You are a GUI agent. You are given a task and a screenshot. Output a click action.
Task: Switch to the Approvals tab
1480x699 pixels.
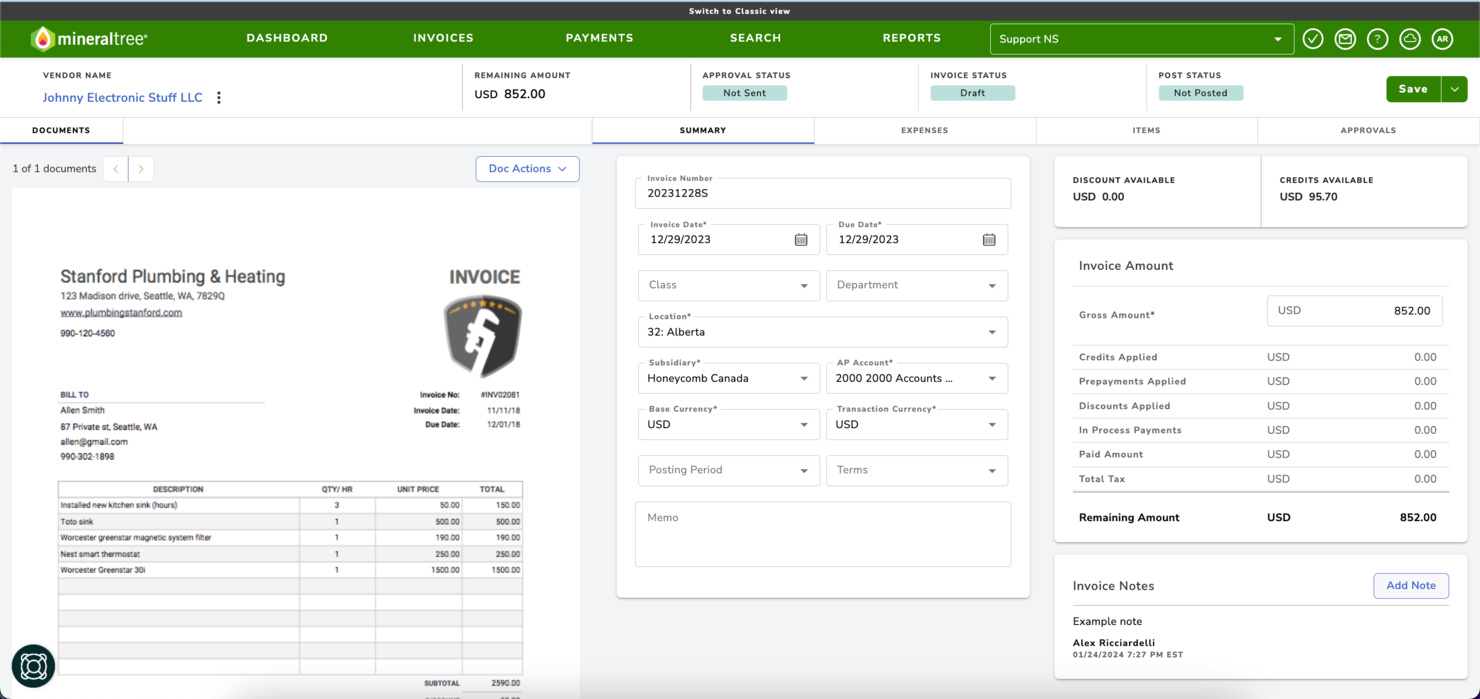(1368, 130)
